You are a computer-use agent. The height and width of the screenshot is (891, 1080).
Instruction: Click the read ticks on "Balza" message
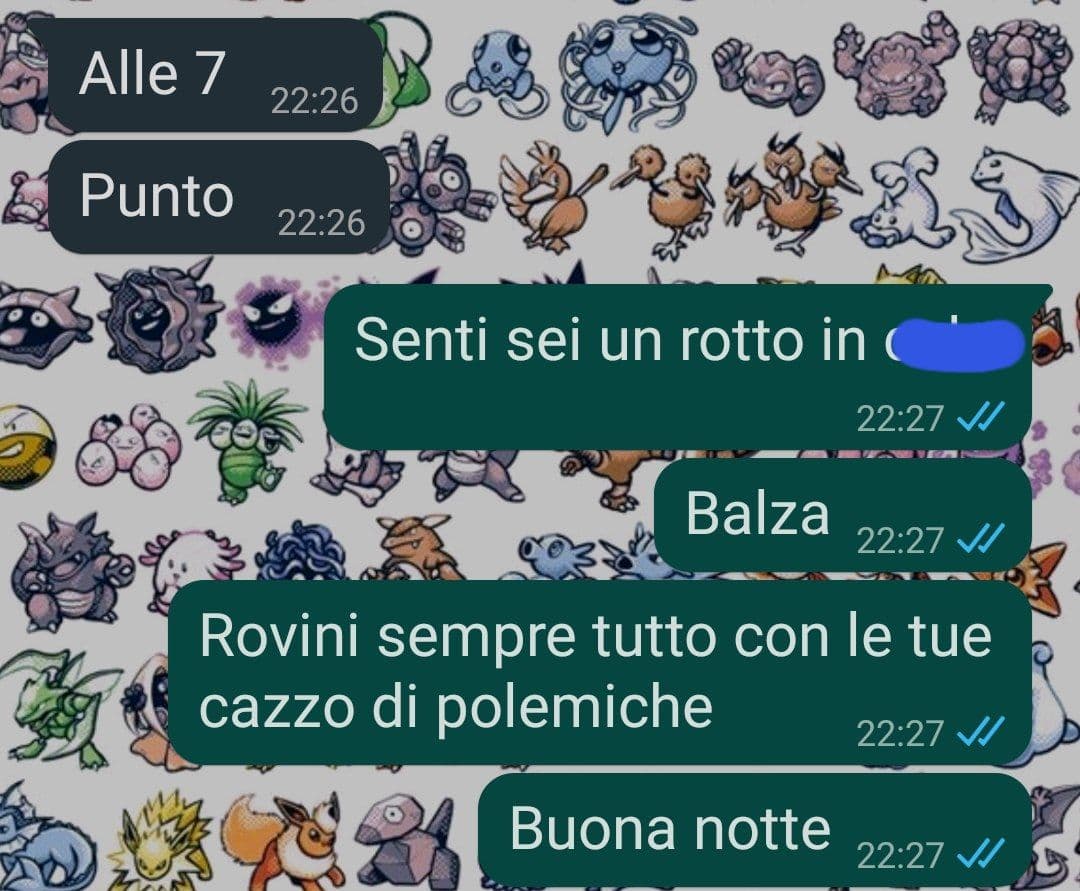click(982, 539)
